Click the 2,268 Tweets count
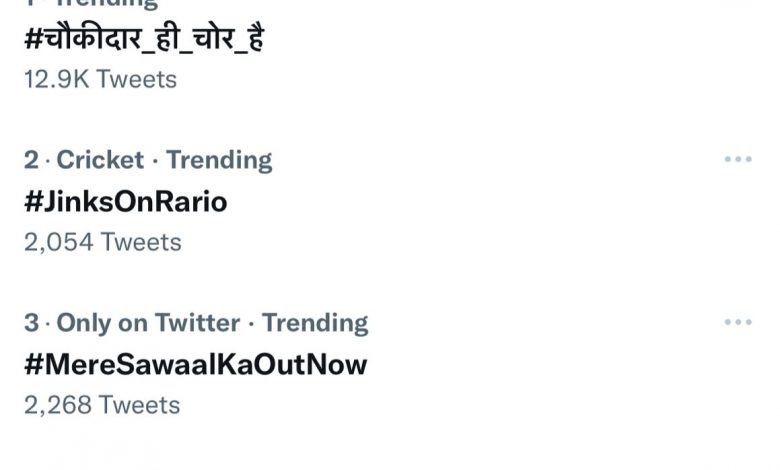This screenshot has width=780, height=470. coord(102,405)
